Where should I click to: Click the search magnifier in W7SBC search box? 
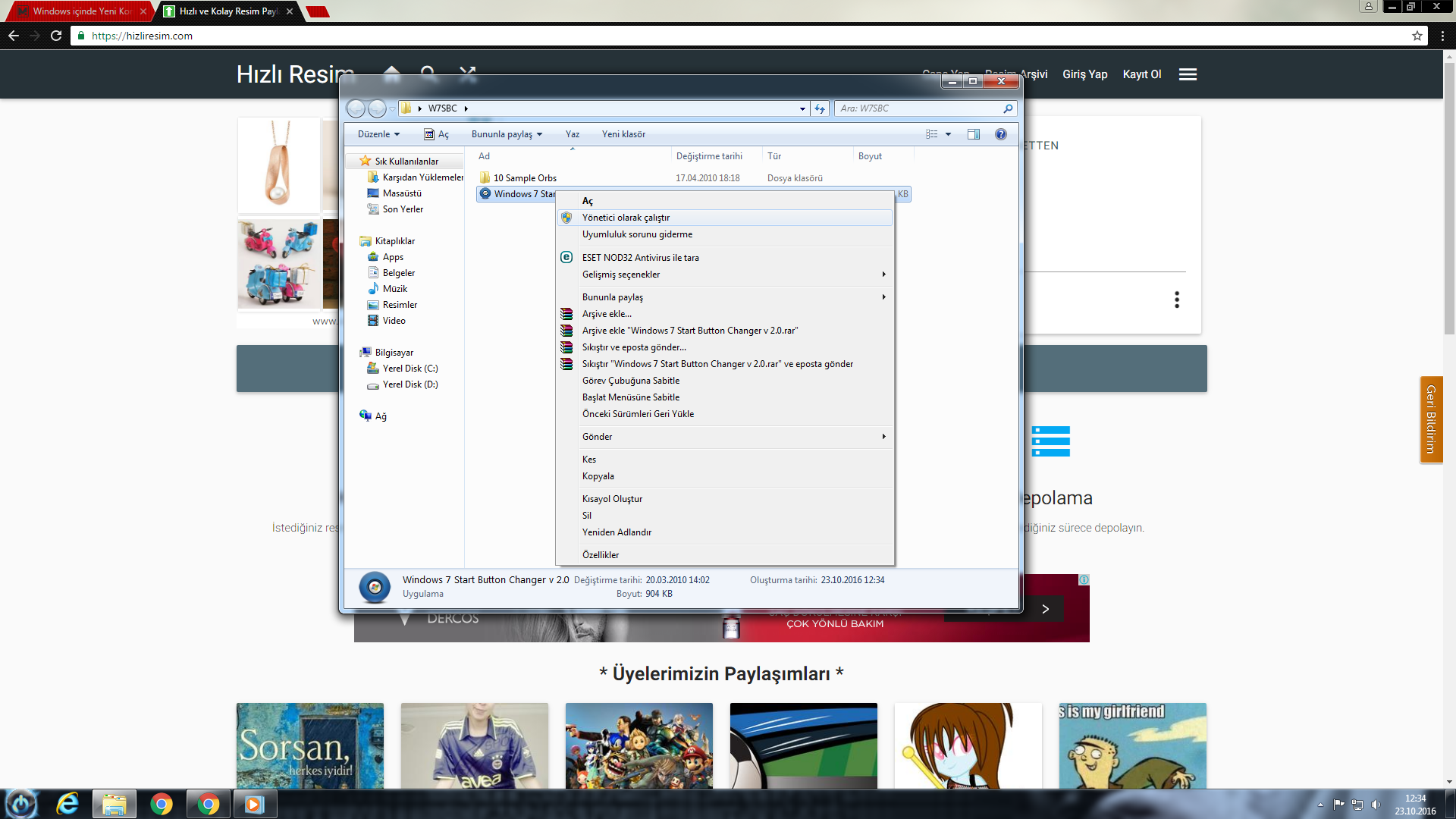point(1008,108)
